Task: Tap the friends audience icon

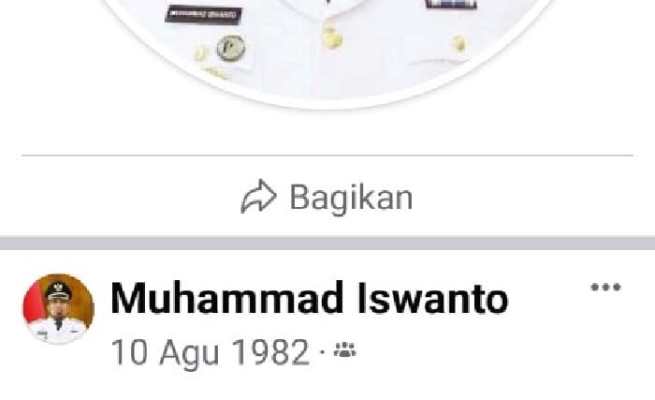Action: (x=345, y=350)
